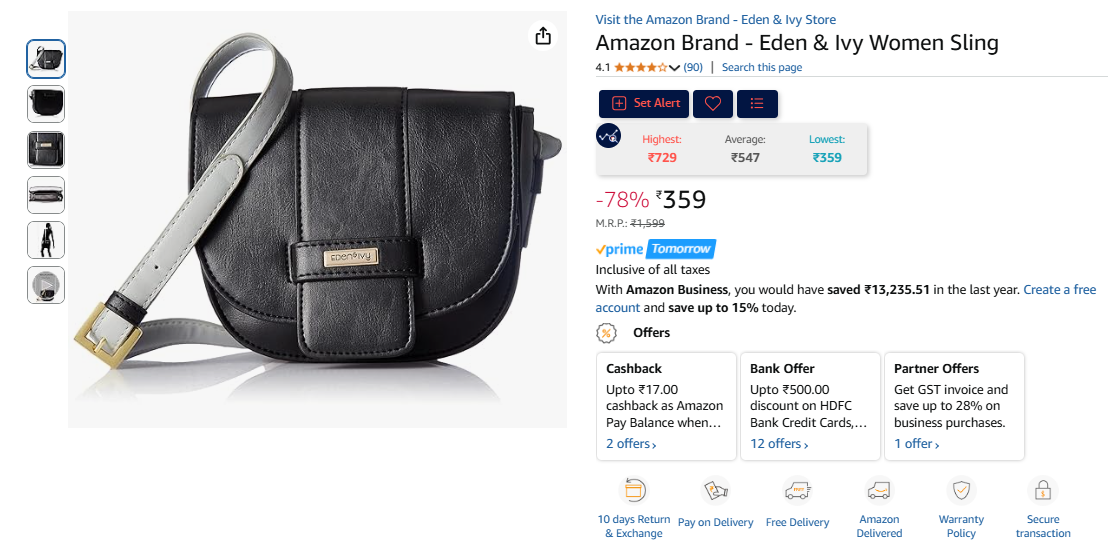Click the Secure transaction lock icon
The image size is (1114, 546).
(x=1043, y=490)
